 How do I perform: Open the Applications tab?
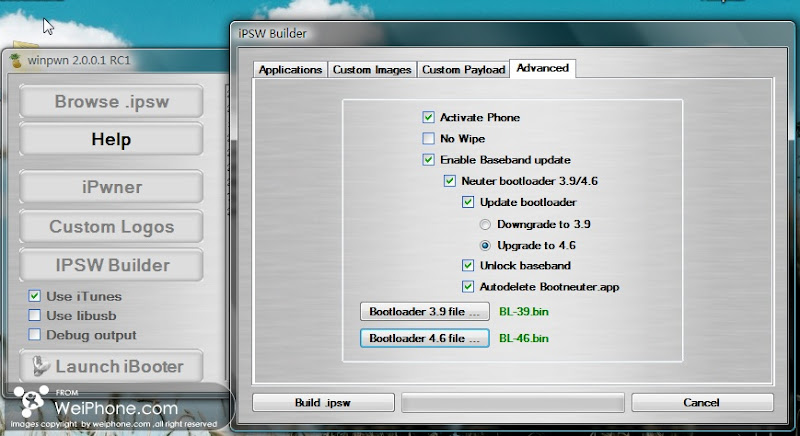pos(290,70)
